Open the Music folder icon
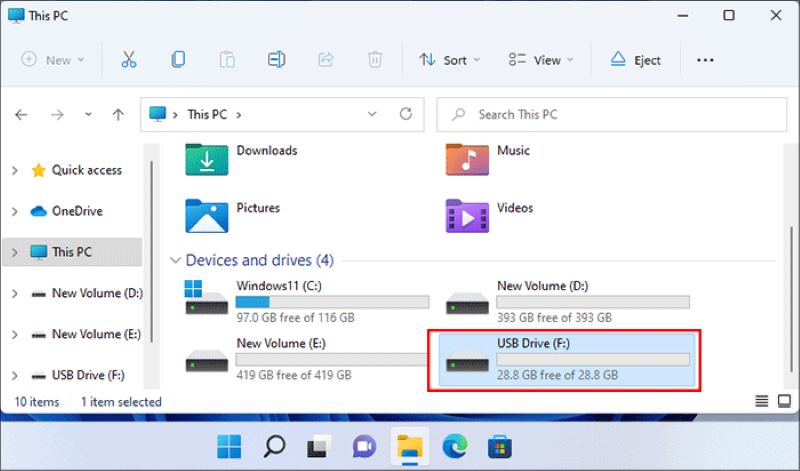The image size is (800, 471). coord(467,159)
